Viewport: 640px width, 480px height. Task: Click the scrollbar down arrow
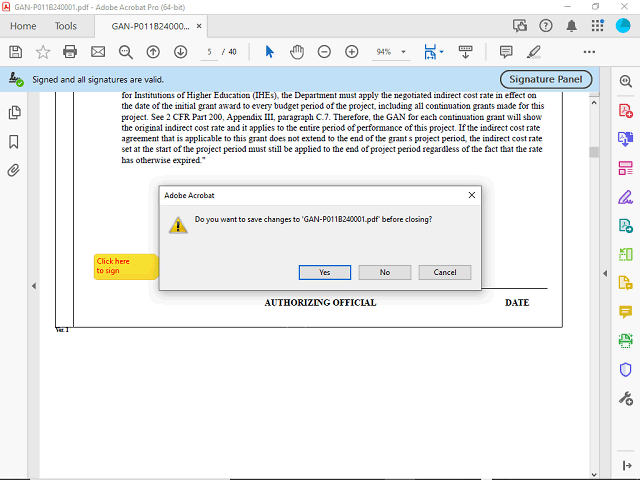pos(594,475)
